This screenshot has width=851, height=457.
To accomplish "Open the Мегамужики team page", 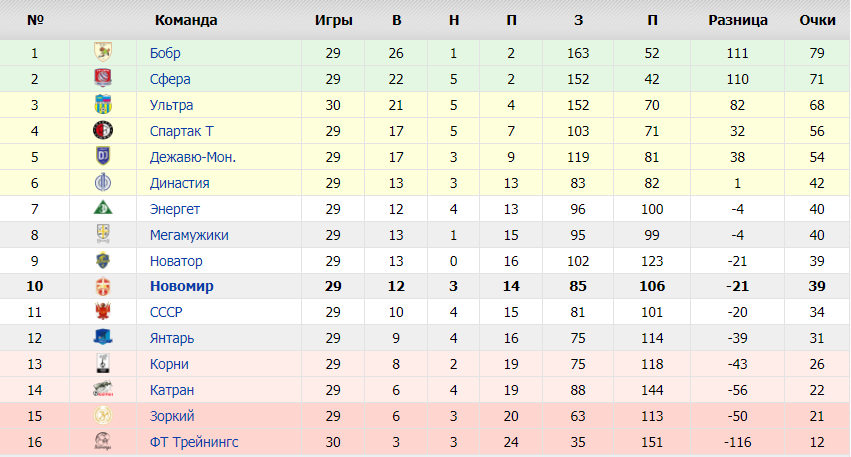I will tap(189, 235).
